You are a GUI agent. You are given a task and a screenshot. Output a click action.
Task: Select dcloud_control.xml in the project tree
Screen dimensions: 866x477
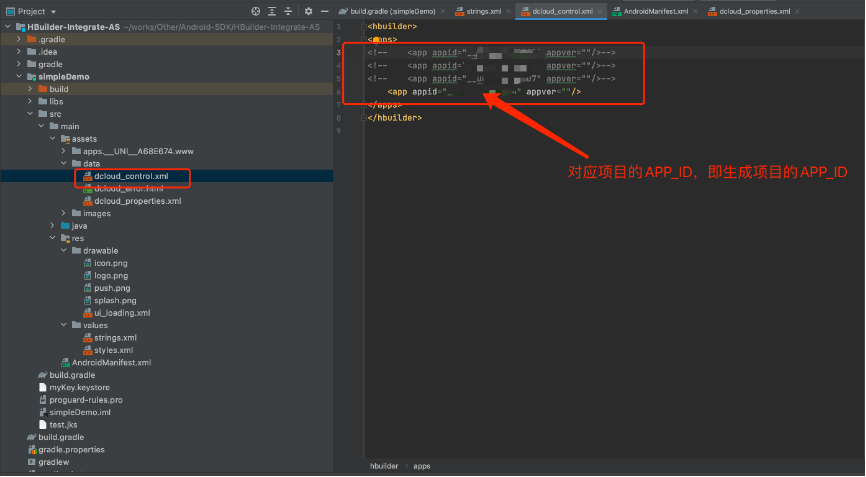click(131, 176)
